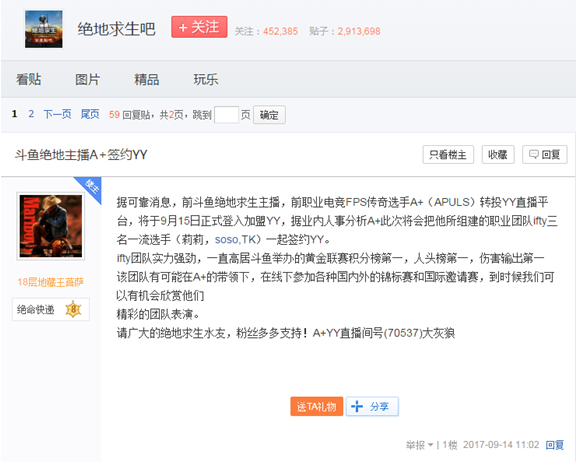Switch to the 玩乐 tab
Screen dimensions: 578x468
click(206, 79)
